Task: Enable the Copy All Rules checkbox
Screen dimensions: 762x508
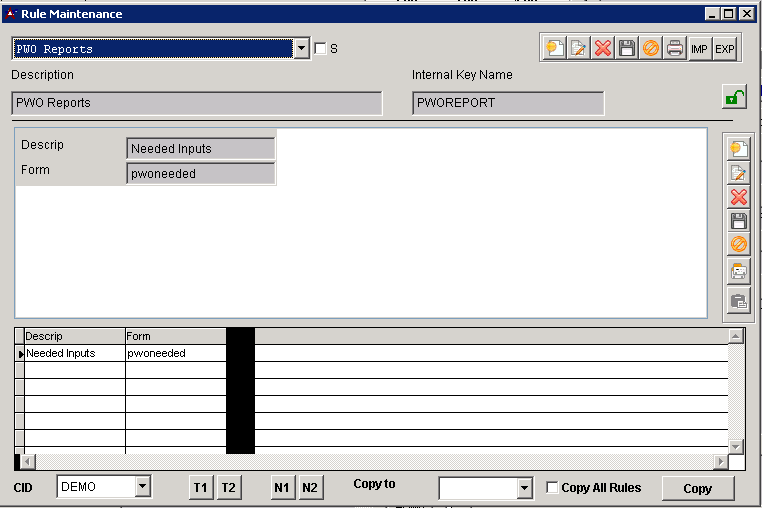Action: point(553,488)
